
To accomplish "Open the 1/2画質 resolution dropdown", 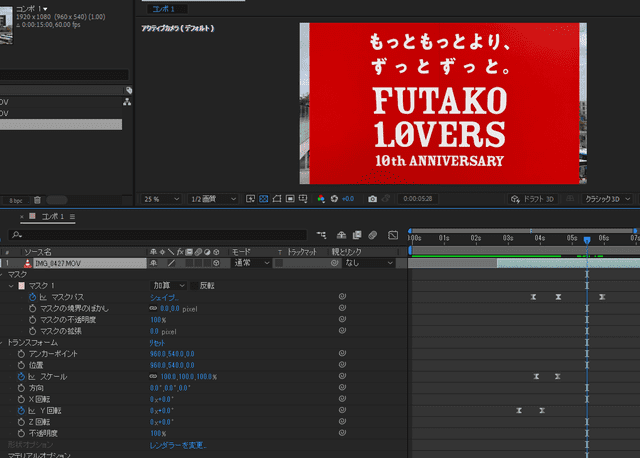I will click(213, 199).
